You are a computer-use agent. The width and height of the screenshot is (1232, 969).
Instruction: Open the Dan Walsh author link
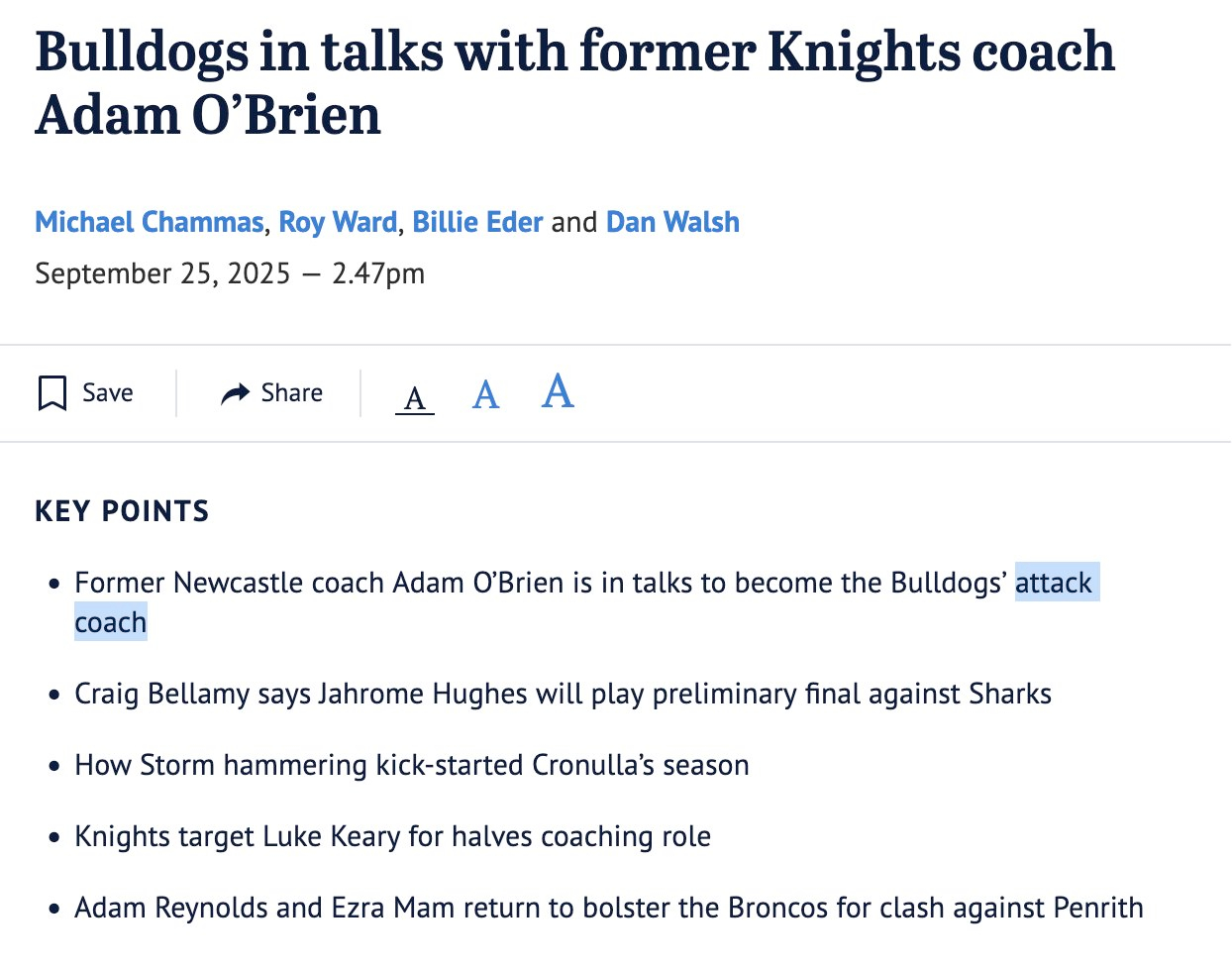tap(672, 222)
